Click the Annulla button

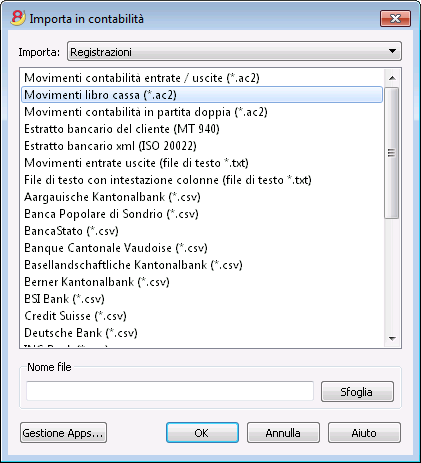pyautogui.click(x=283, y=433)
